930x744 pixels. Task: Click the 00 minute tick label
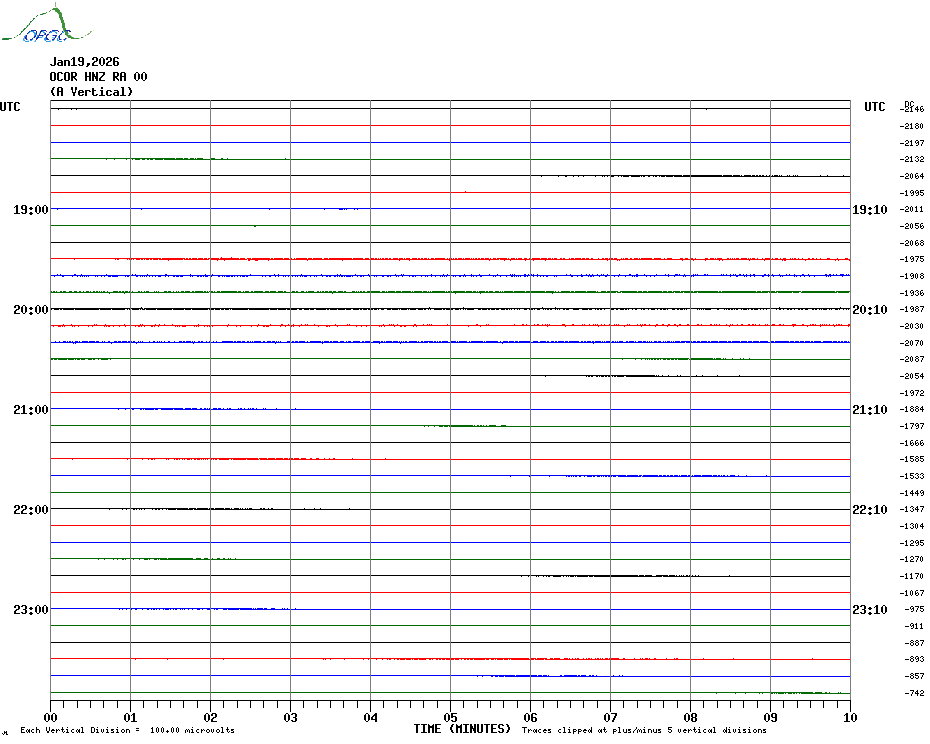(51, 717)
